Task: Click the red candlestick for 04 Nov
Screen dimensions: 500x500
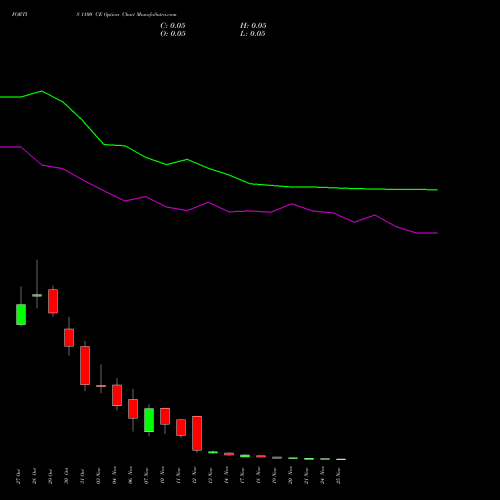Action: 117,395
